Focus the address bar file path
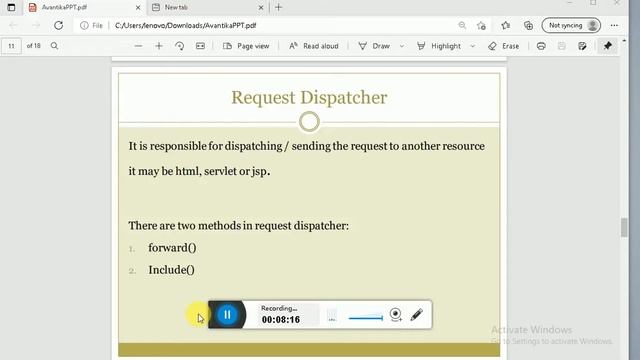Image resolution: width=640 pixels, height=360 pixels. (186, 25)
